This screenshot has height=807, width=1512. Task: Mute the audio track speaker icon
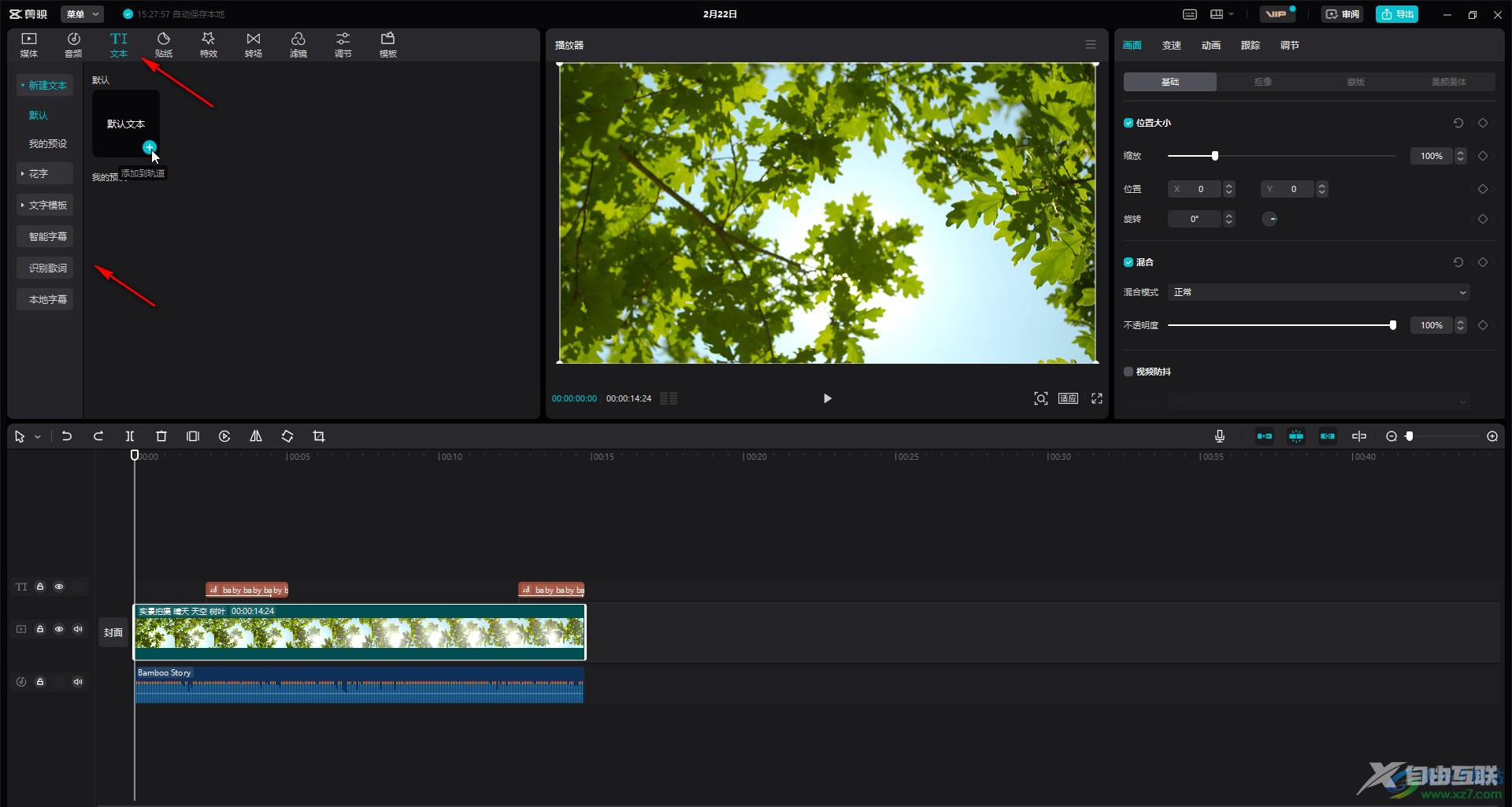pos(78,682)
